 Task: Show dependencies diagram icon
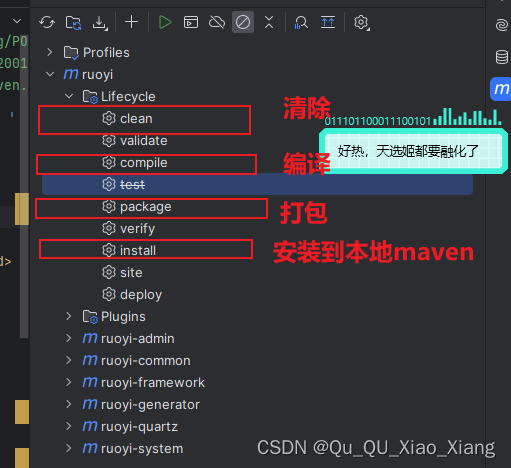point(301,22)
